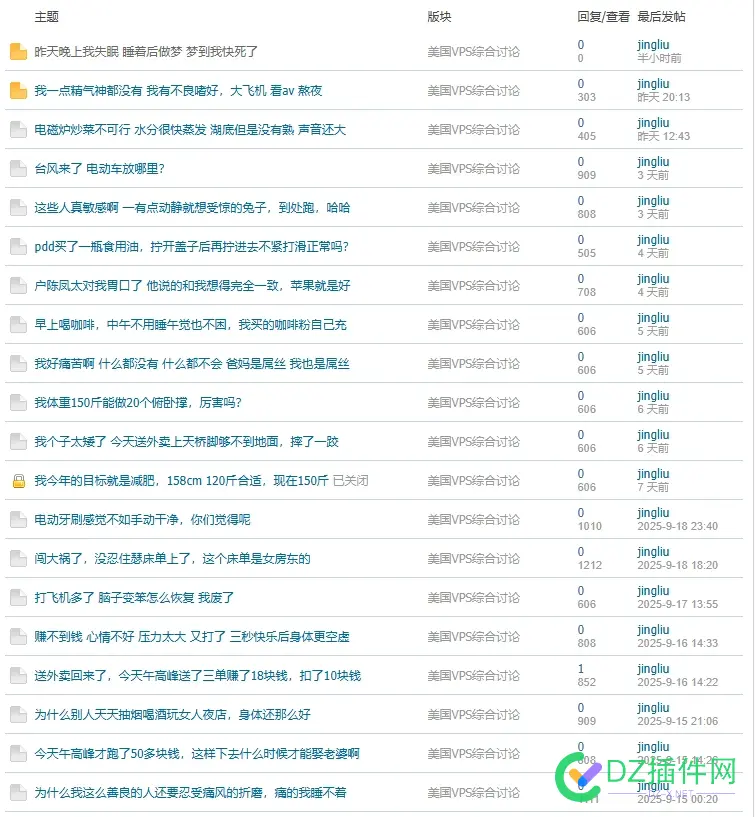The image size is (755, 817).
Task: Open '美国VPS综合讨论' forum link in '台风来了' row
Action: coord(474,169)
